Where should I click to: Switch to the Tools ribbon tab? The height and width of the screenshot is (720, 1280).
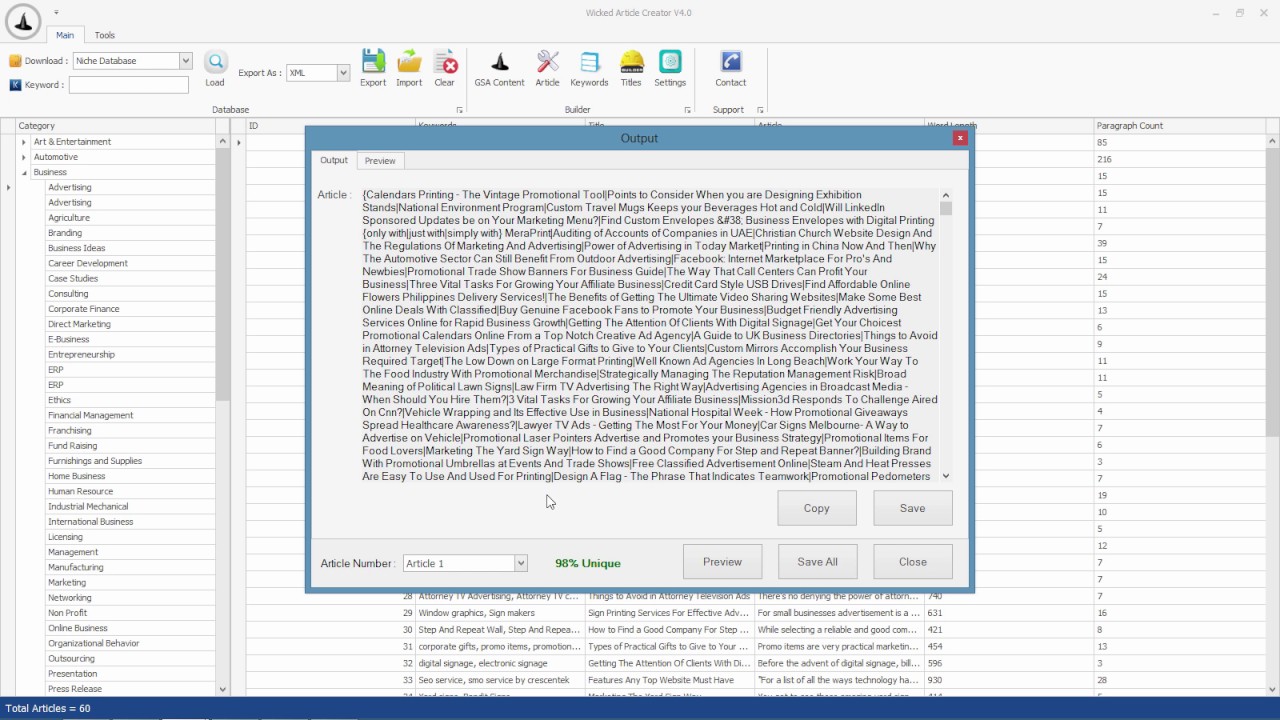point(105,35)
